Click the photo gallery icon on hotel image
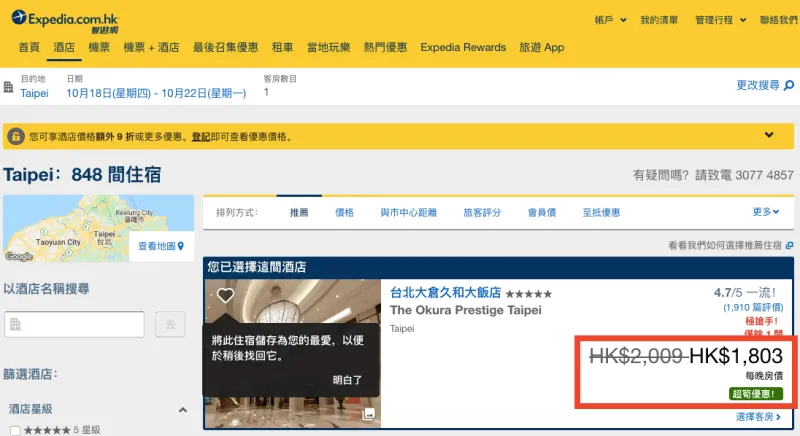The height and width of the screenshot is (436, 800). 368,414
